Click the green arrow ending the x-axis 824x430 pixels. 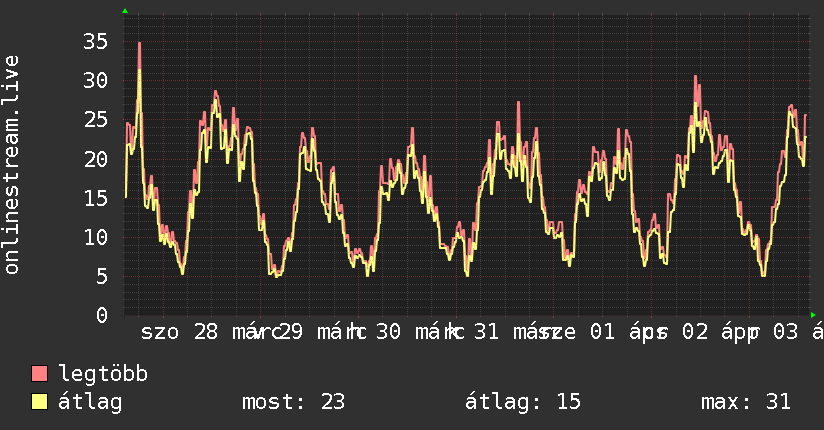(x=813, y=315)
